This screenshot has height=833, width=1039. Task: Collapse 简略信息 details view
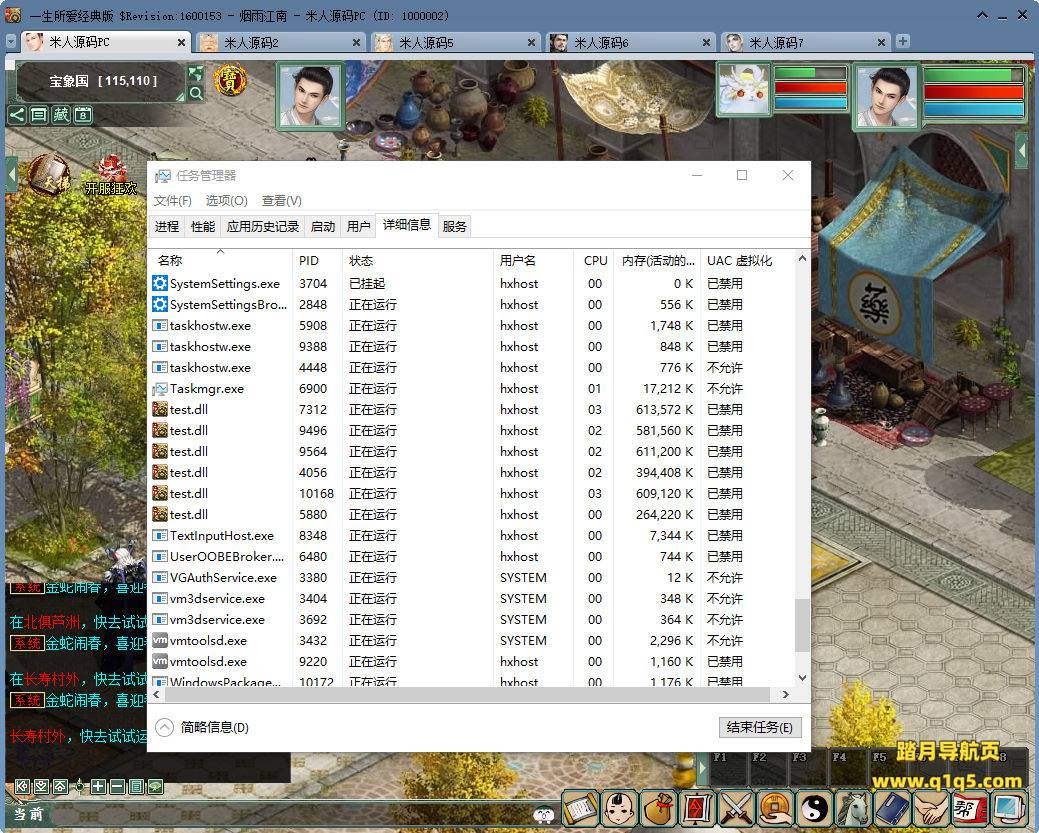(164, 727)
